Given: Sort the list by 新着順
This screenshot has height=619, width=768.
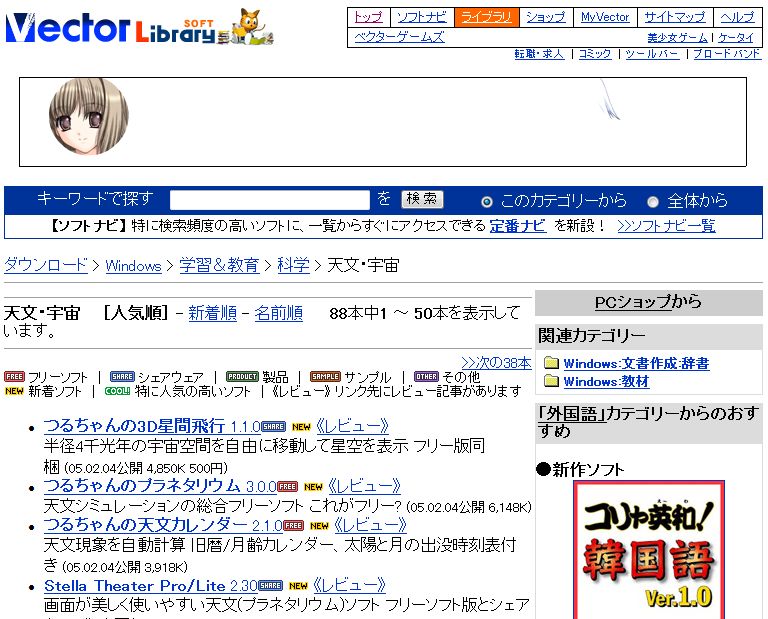Looking at the screenshot, I should [212, 313].
